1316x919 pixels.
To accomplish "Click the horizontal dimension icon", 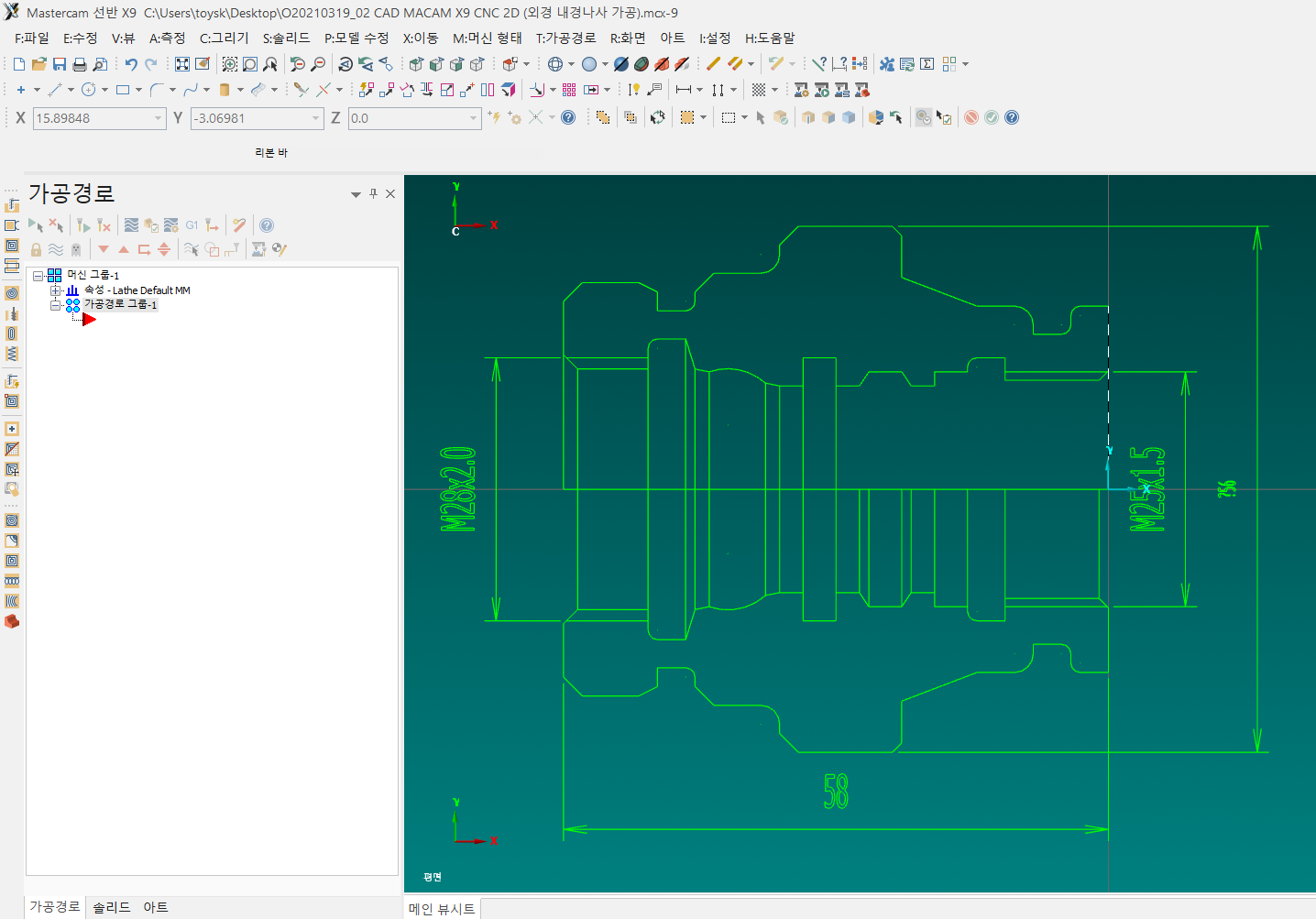I will [x=684, y=90].
